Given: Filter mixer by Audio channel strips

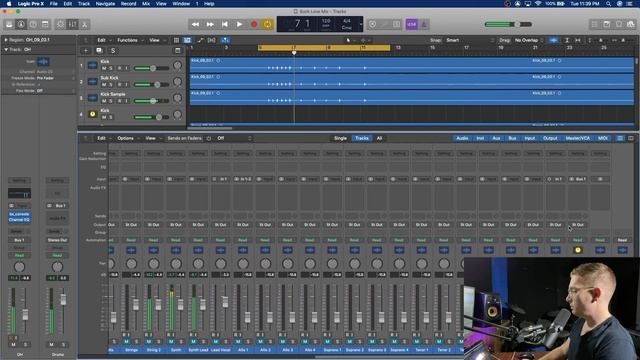Looking at the screenshot, I should [462, 138].
